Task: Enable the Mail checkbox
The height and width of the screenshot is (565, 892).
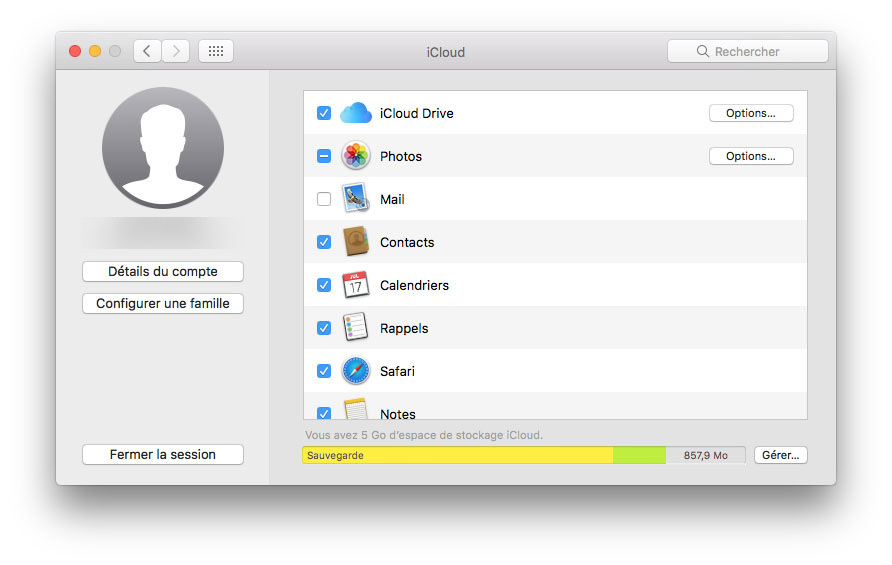Action: [324, 199]
